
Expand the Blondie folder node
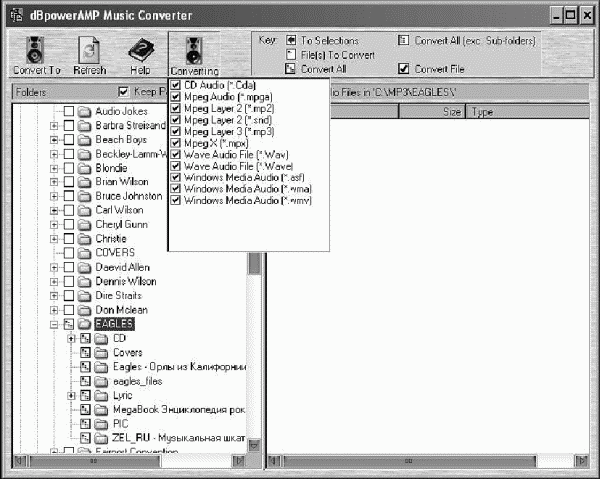[x=54, y=168]
